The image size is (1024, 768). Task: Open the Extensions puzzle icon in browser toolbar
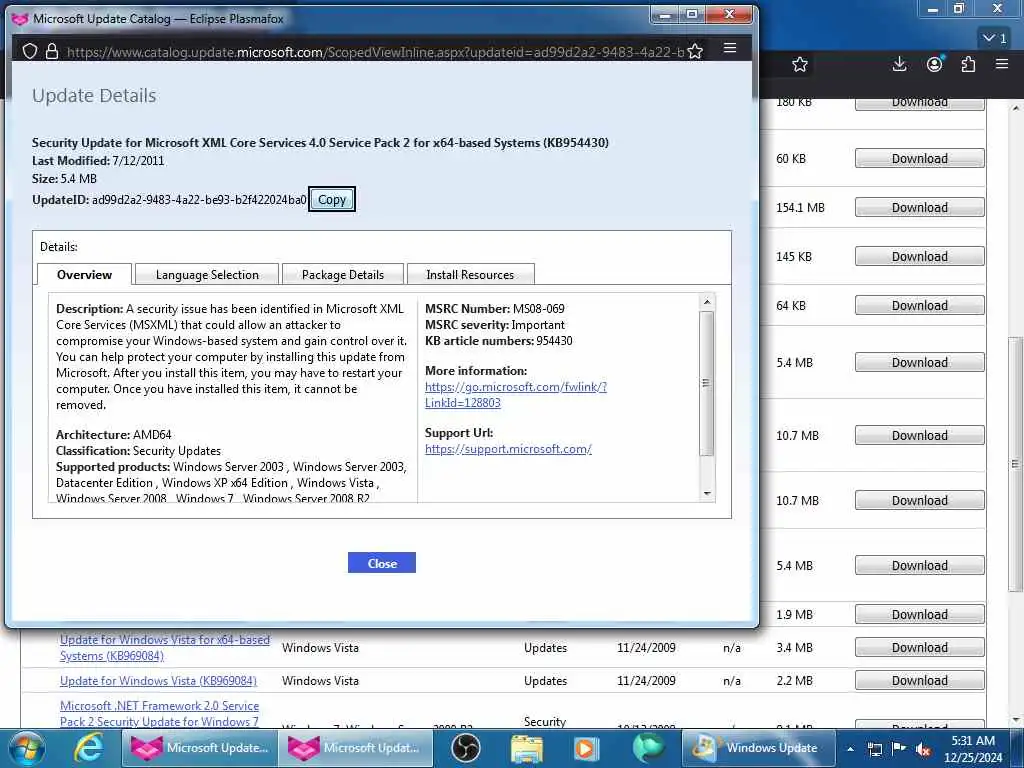click(x=968, y=64)
